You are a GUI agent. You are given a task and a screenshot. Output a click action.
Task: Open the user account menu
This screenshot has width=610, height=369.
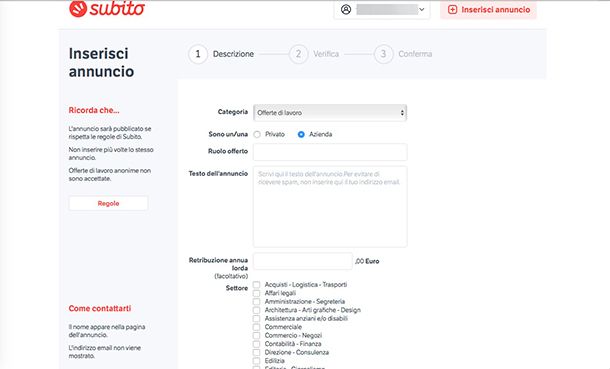pyautogui.click(x=382, y=10)
